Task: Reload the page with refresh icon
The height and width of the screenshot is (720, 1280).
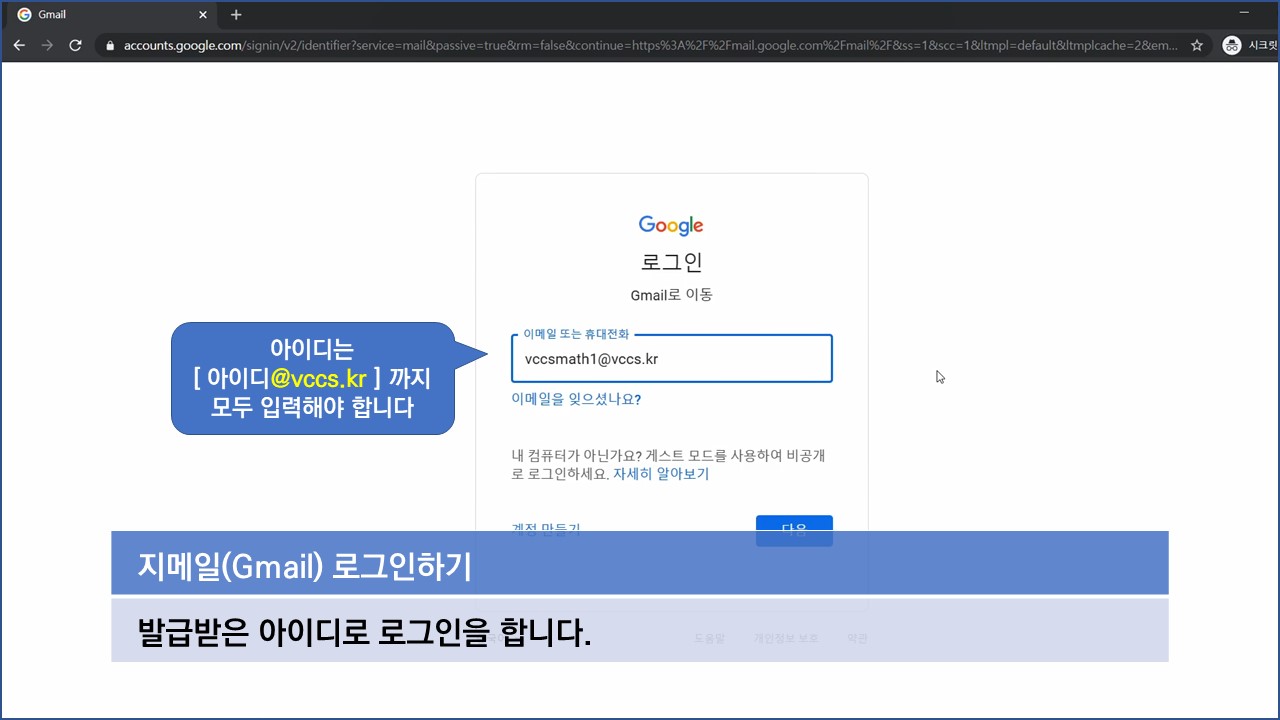Action: (75, 45)
